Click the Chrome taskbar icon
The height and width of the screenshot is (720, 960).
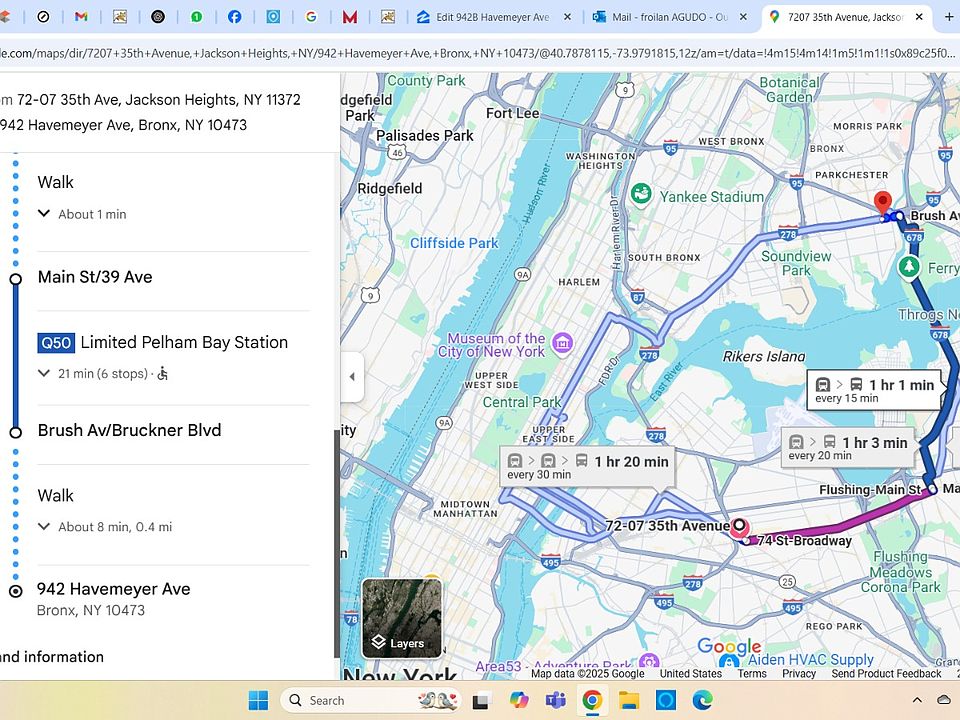592,700
